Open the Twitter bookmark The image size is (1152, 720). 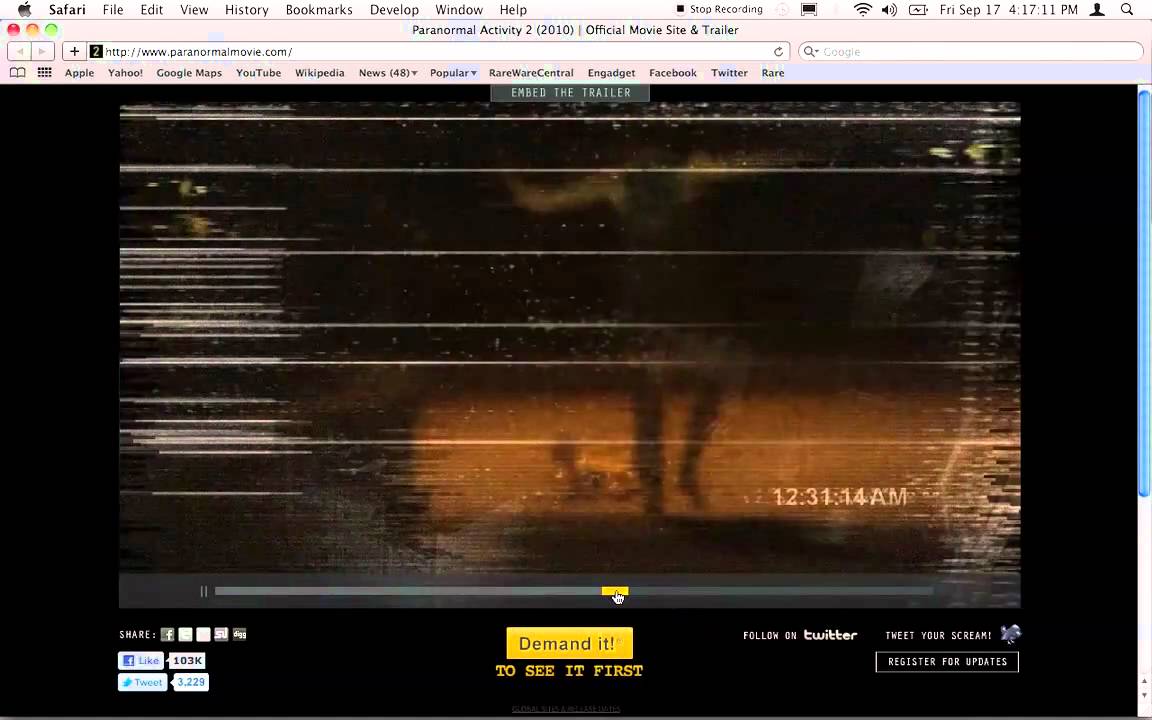730,73
